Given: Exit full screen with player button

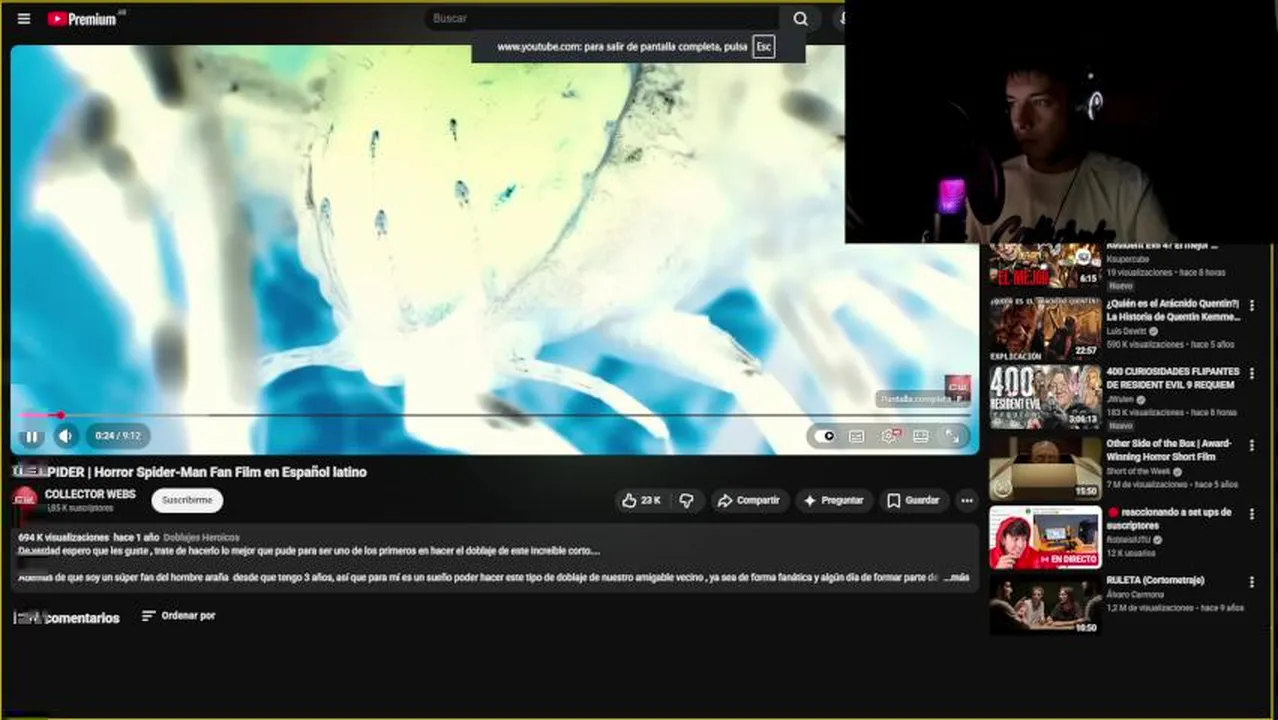Looking at the screenshot, I should pos(952,436).
